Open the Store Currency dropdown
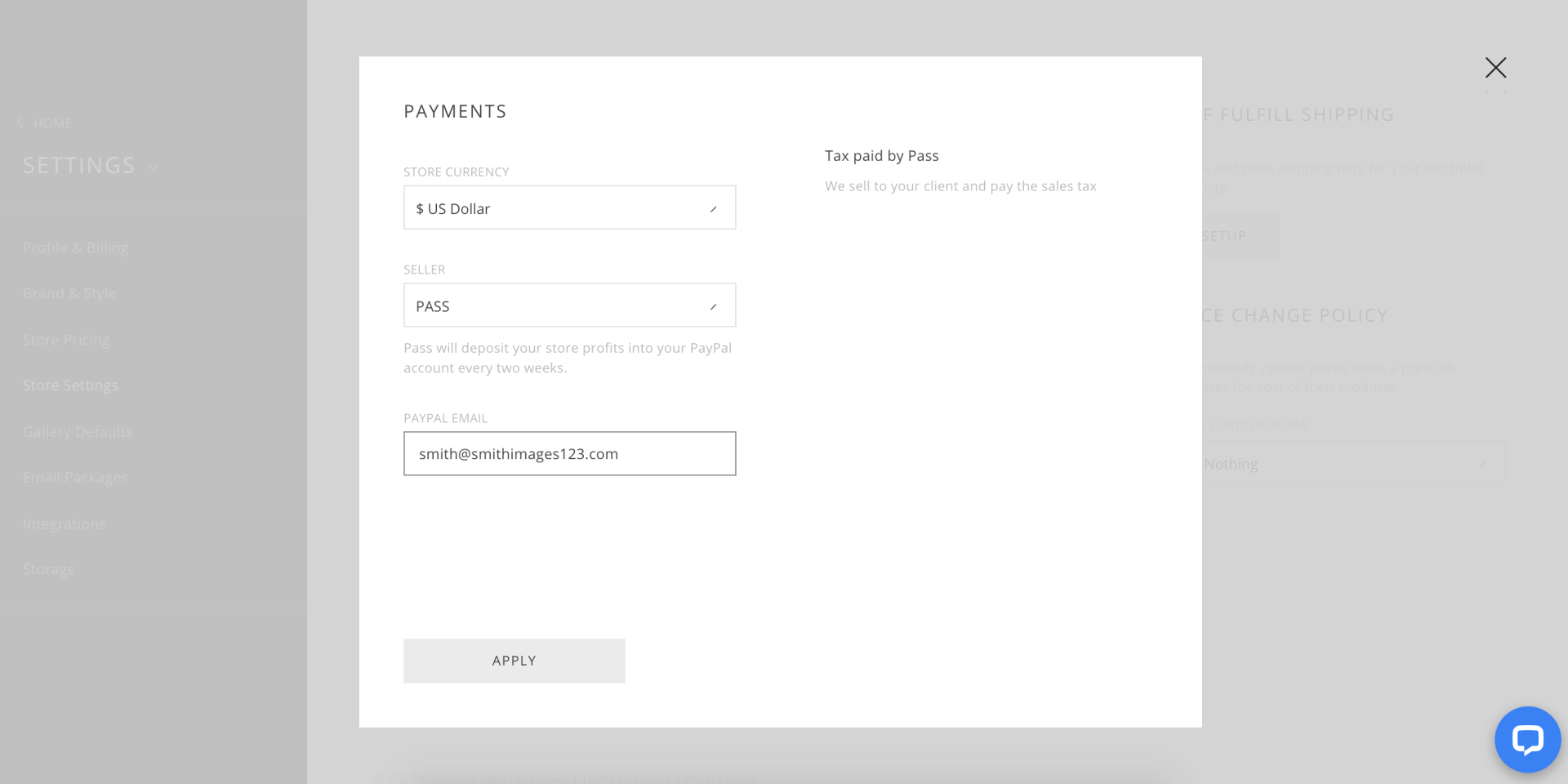Screen dimensions: 1568x784 [569, 208]
